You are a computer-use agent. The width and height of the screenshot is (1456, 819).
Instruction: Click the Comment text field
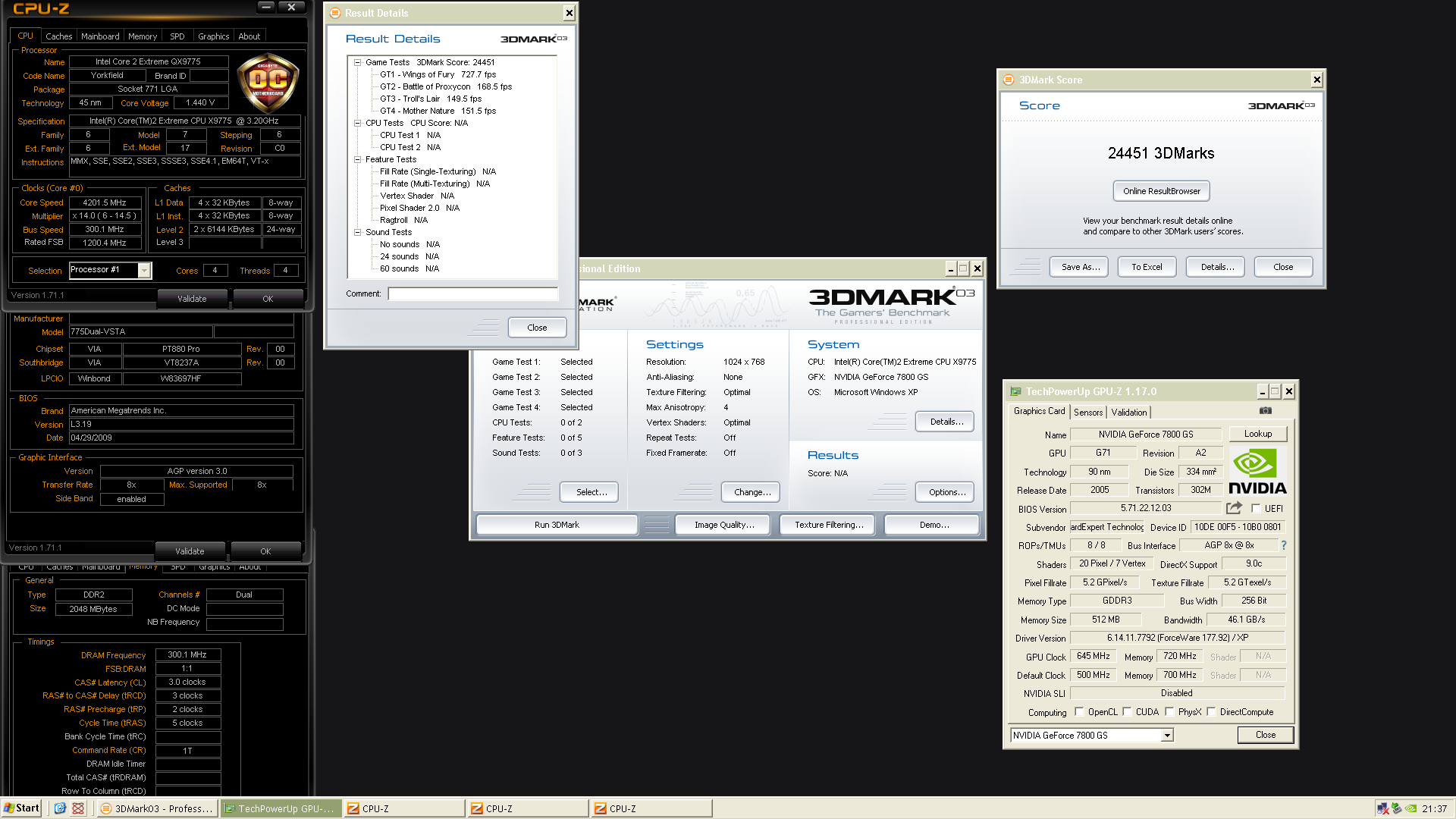coord(472,293)
